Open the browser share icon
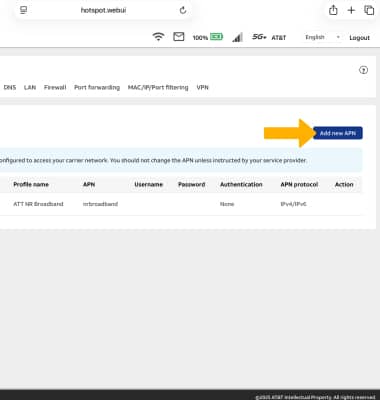The width and height of the screenshot is (380, 400). coord(333,10)
